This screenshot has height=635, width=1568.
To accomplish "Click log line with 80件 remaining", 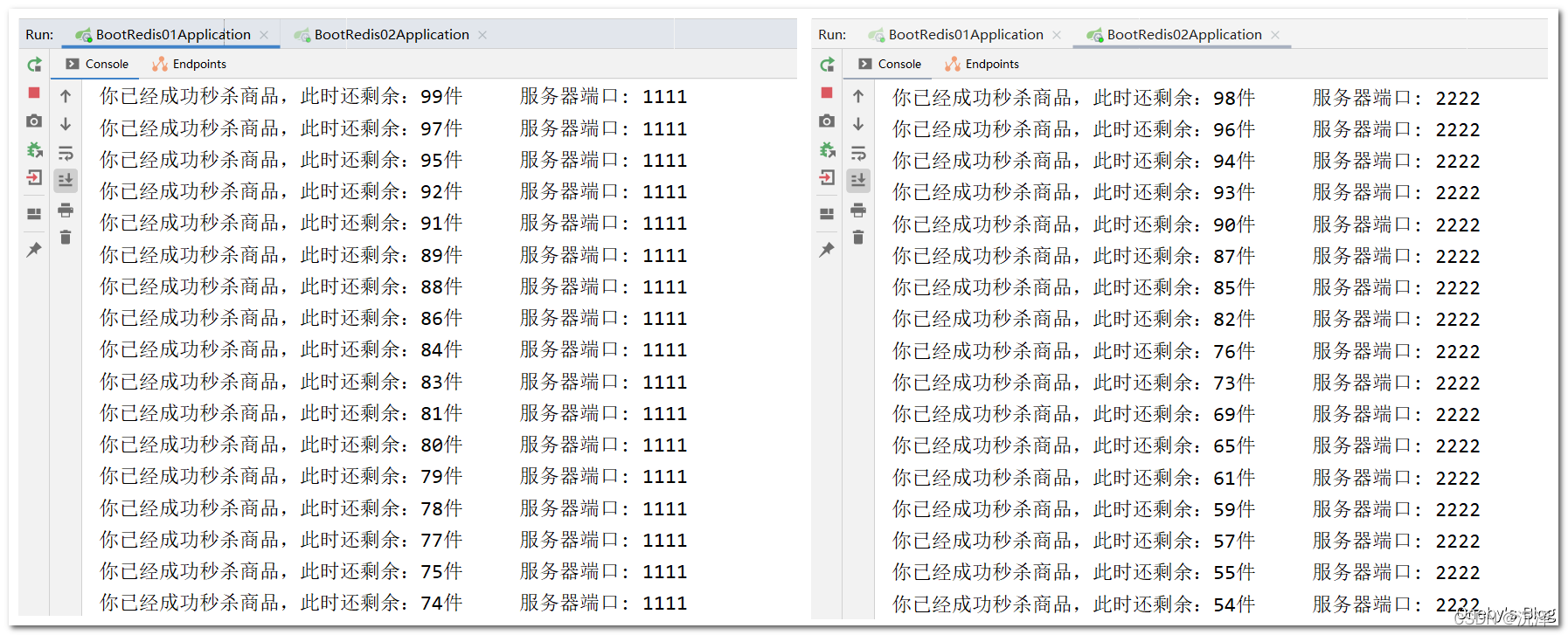I will click(393, 445).
